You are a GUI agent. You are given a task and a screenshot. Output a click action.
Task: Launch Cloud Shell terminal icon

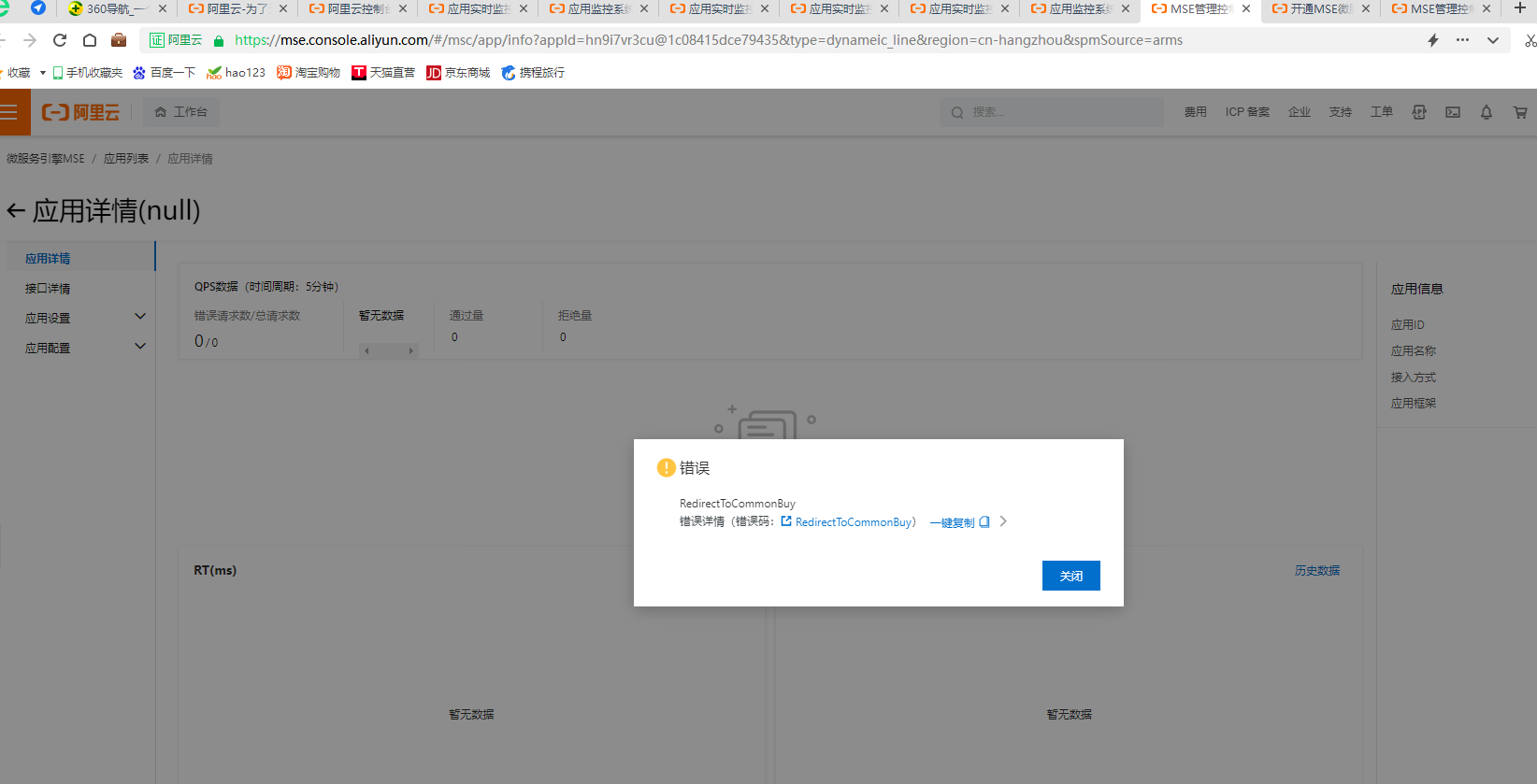click(x=1453, y=112)
